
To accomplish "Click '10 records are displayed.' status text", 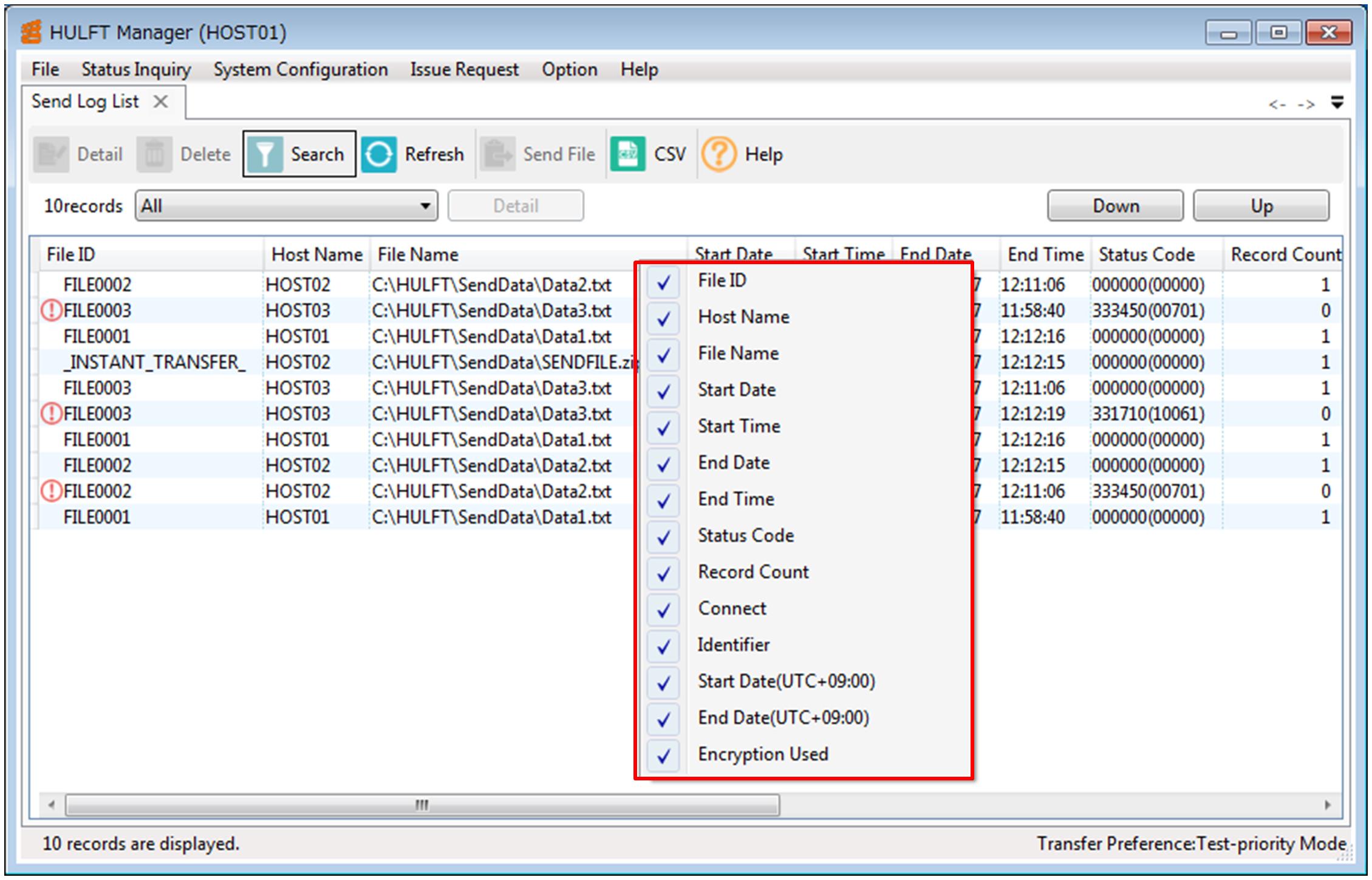I will tap(141, 844).
